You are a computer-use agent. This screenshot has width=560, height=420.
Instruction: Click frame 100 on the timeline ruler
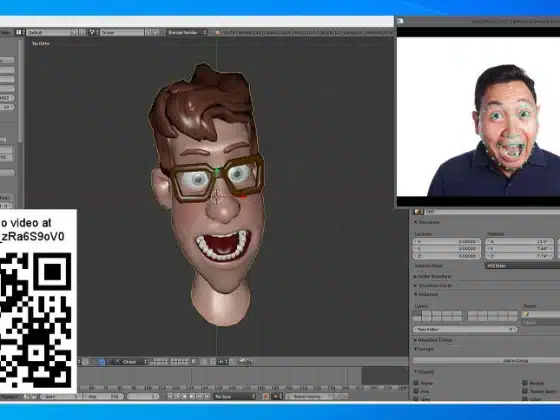148,388
